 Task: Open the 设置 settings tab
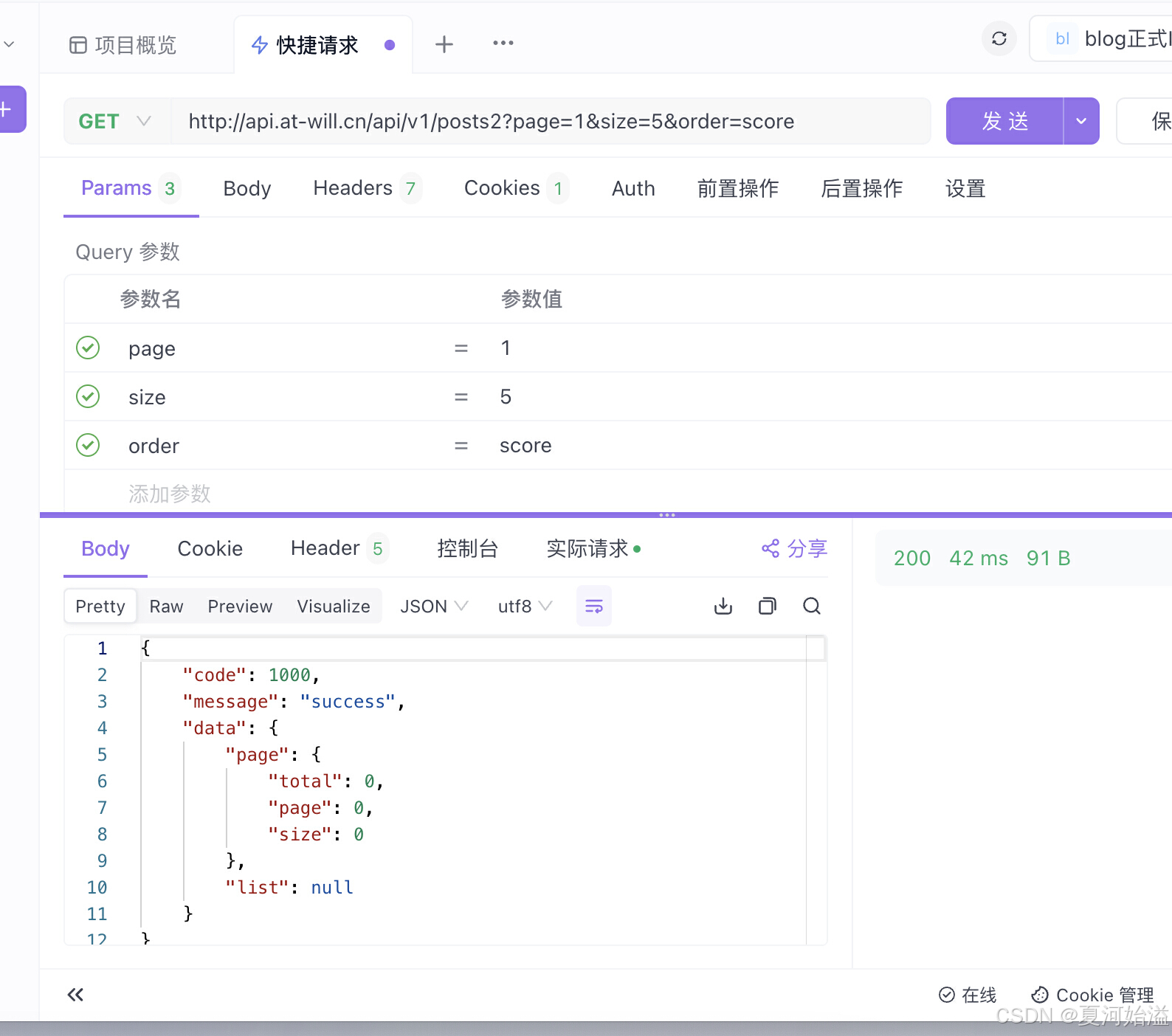coord(965,188)
